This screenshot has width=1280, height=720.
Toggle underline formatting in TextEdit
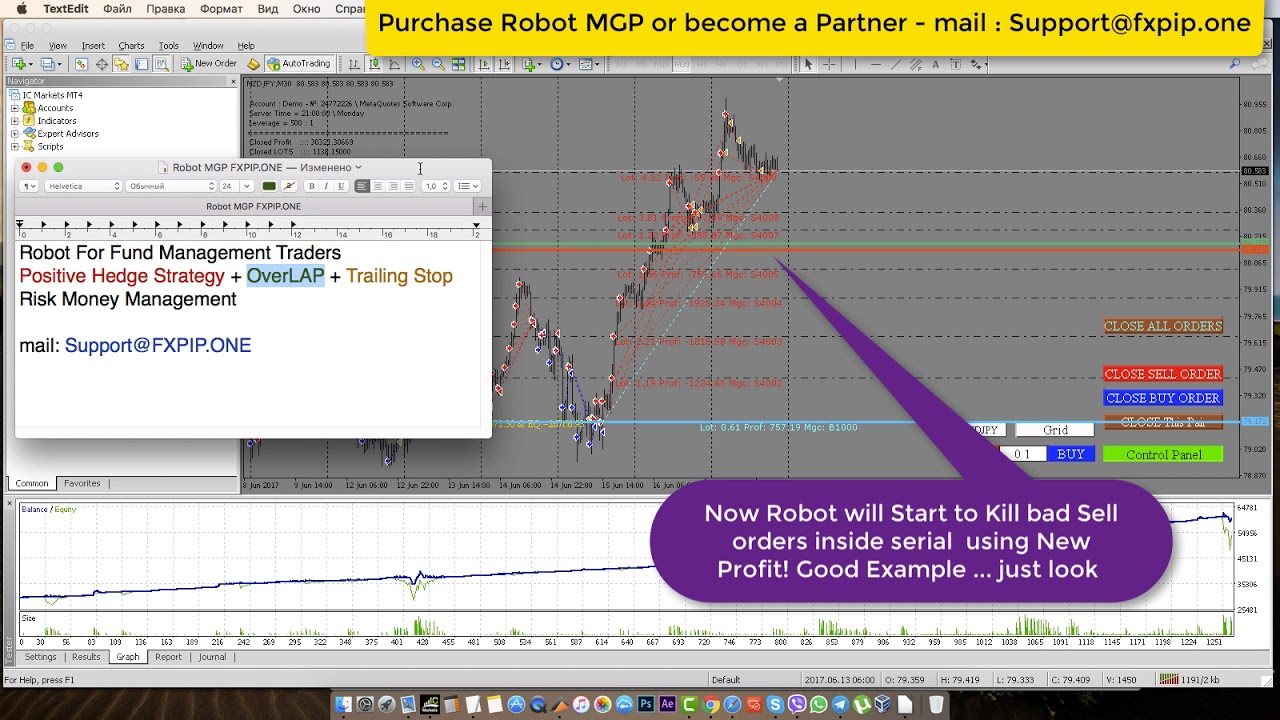(x=341, y=186)
